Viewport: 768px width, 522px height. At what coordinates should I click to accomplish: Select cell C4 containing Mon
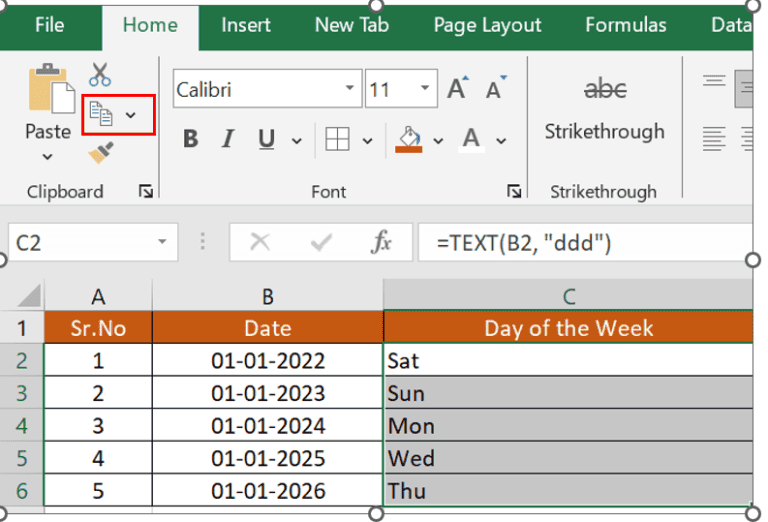pos(568,426)
